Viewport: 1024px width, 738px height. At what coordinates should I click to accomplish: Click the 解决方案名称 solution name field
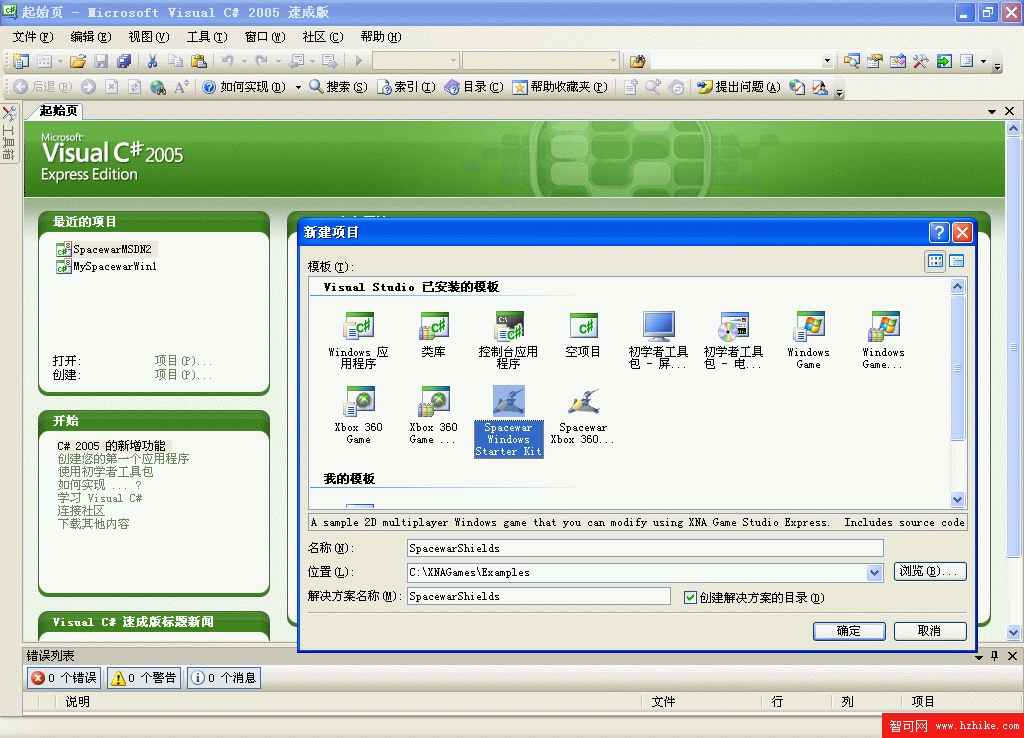pos(539,596)
